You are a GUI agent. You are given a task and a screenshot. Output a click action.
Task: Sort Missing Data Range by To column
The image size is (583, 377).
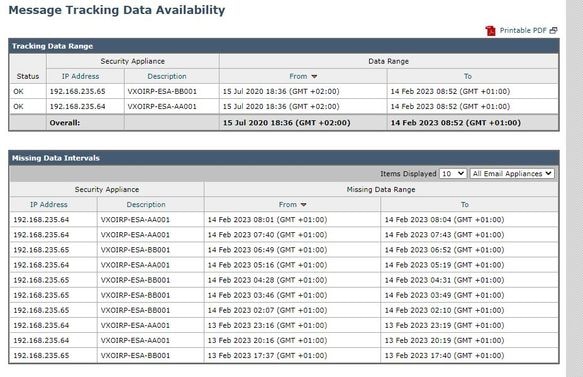tap(465, 204)
